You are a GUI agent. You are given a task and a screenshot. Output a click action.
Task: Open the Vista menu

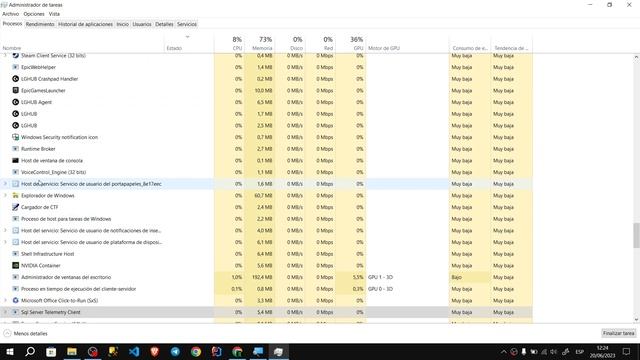pos(54,14)
